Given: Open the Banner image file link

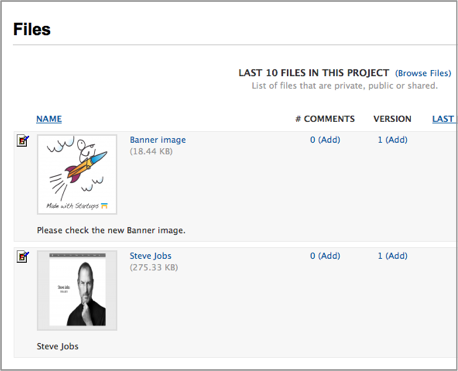Looking at the screenshot, I should coord(158,140).
